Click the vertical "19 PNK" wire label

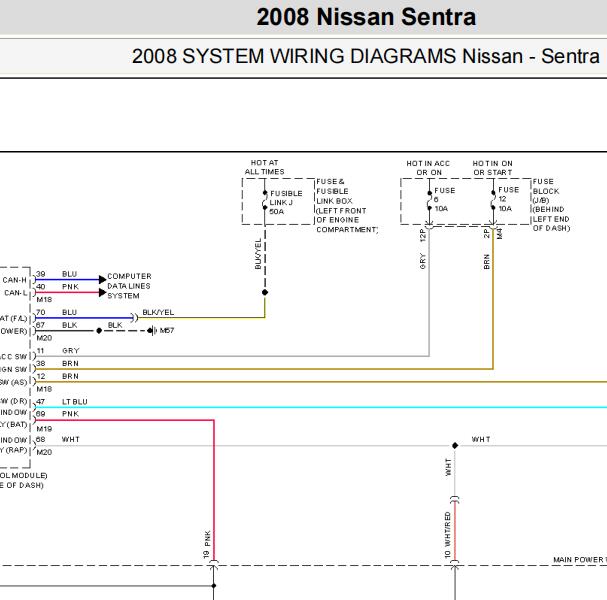(207, 545)
